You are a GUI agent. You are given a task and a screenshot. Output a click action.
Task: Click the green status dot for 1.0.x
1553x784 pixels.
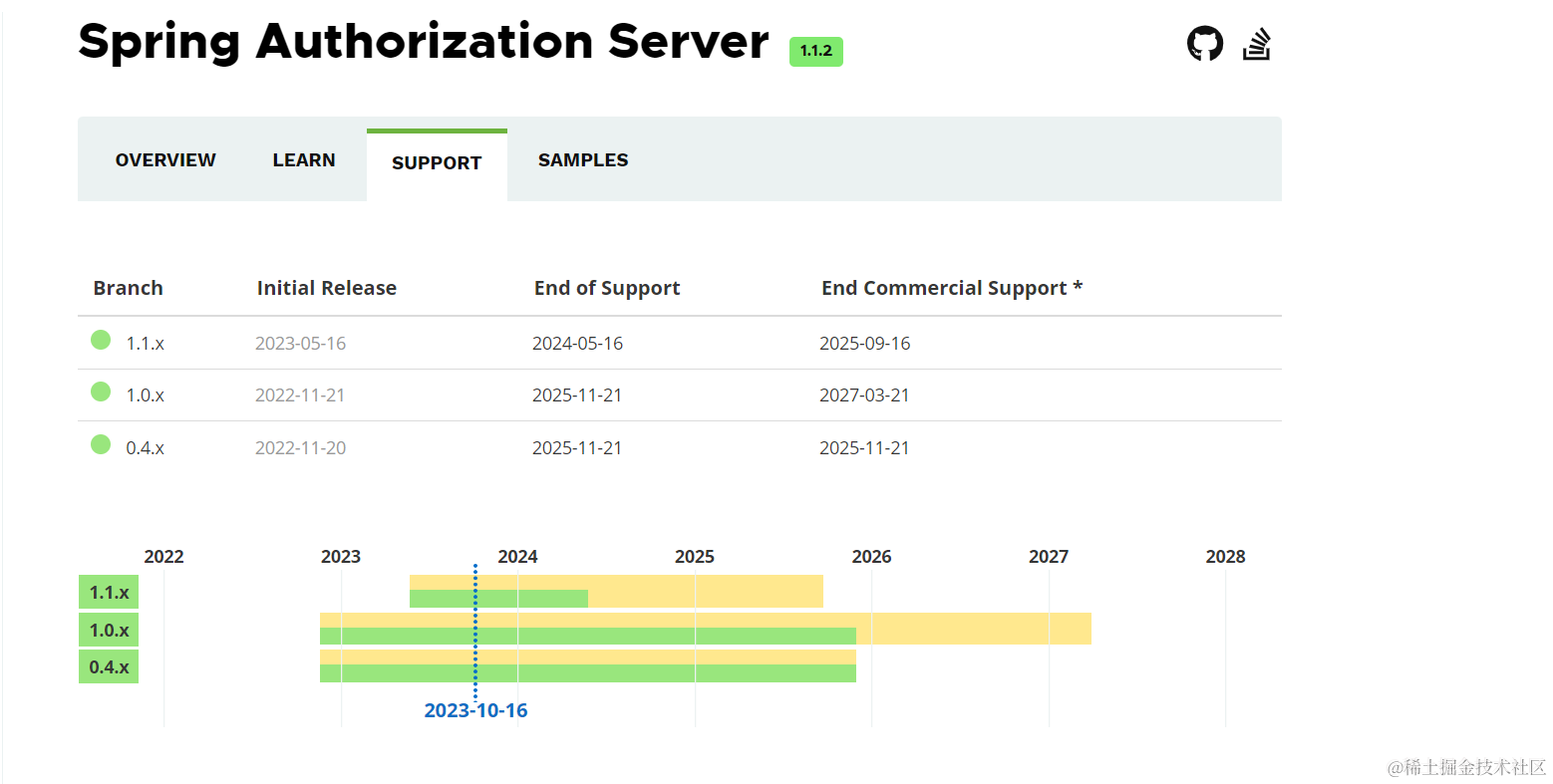(101, 392)
